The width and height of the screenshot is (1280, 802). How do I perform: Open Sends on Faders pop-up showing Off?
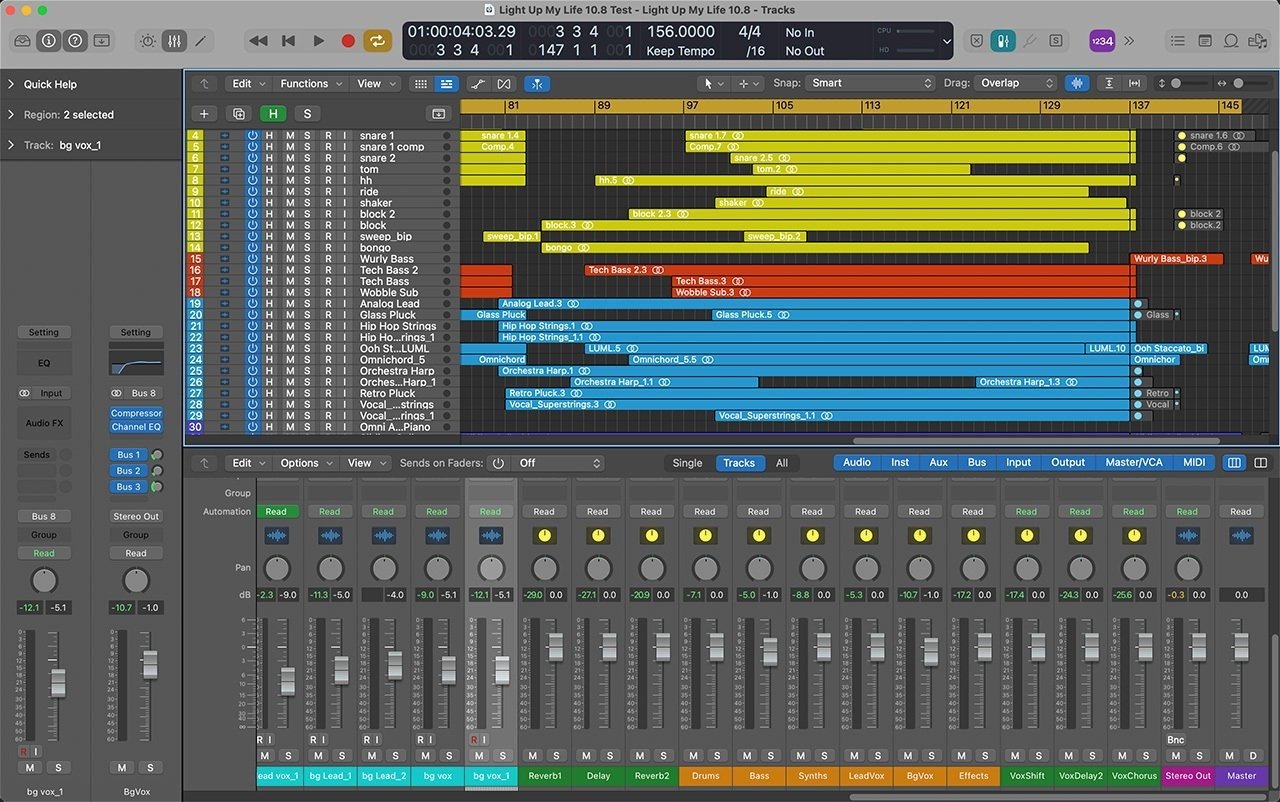tap(558, 463)
